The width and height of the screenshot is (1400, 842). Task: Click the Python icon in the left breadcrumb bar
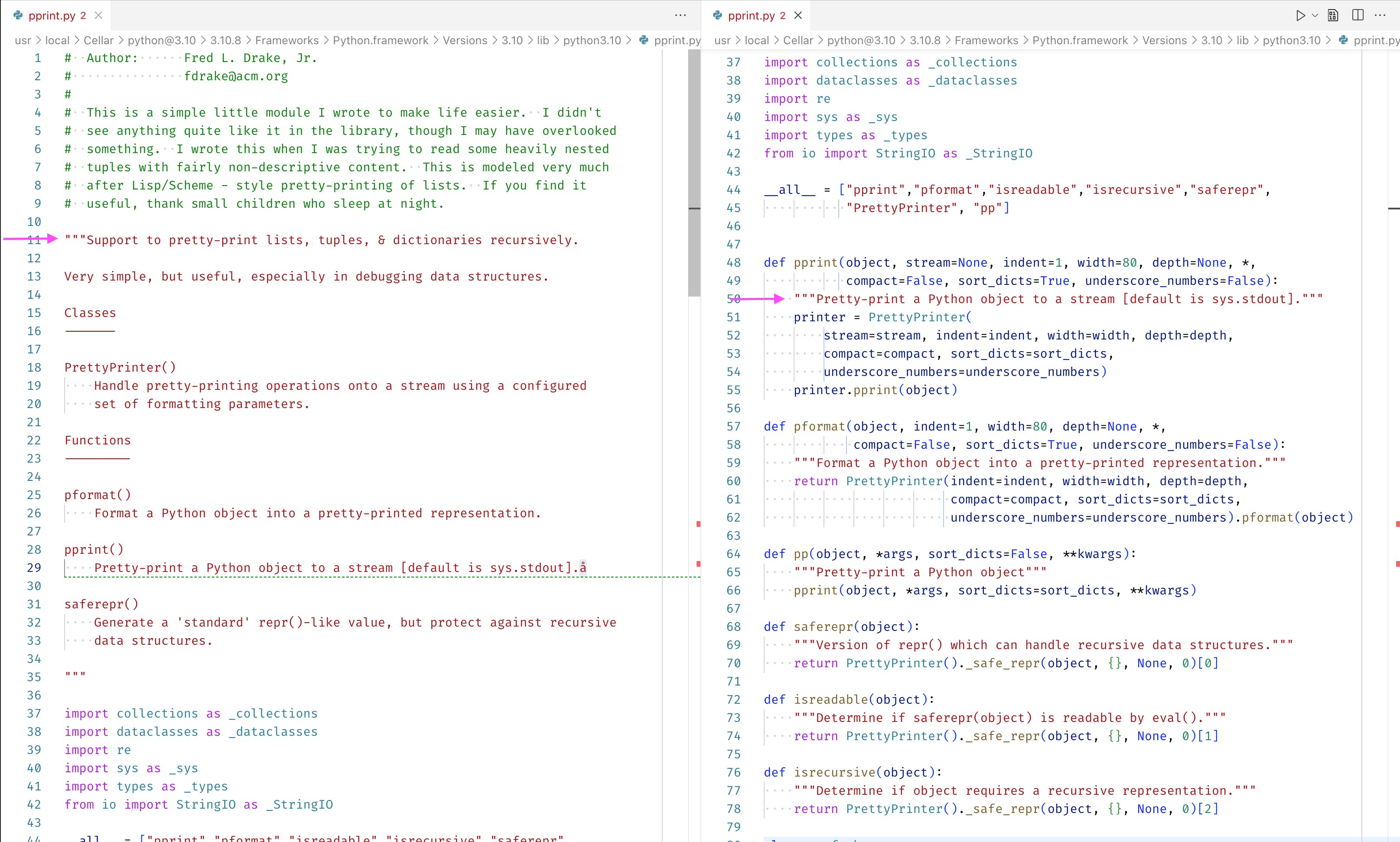click(x=644, y=40)
